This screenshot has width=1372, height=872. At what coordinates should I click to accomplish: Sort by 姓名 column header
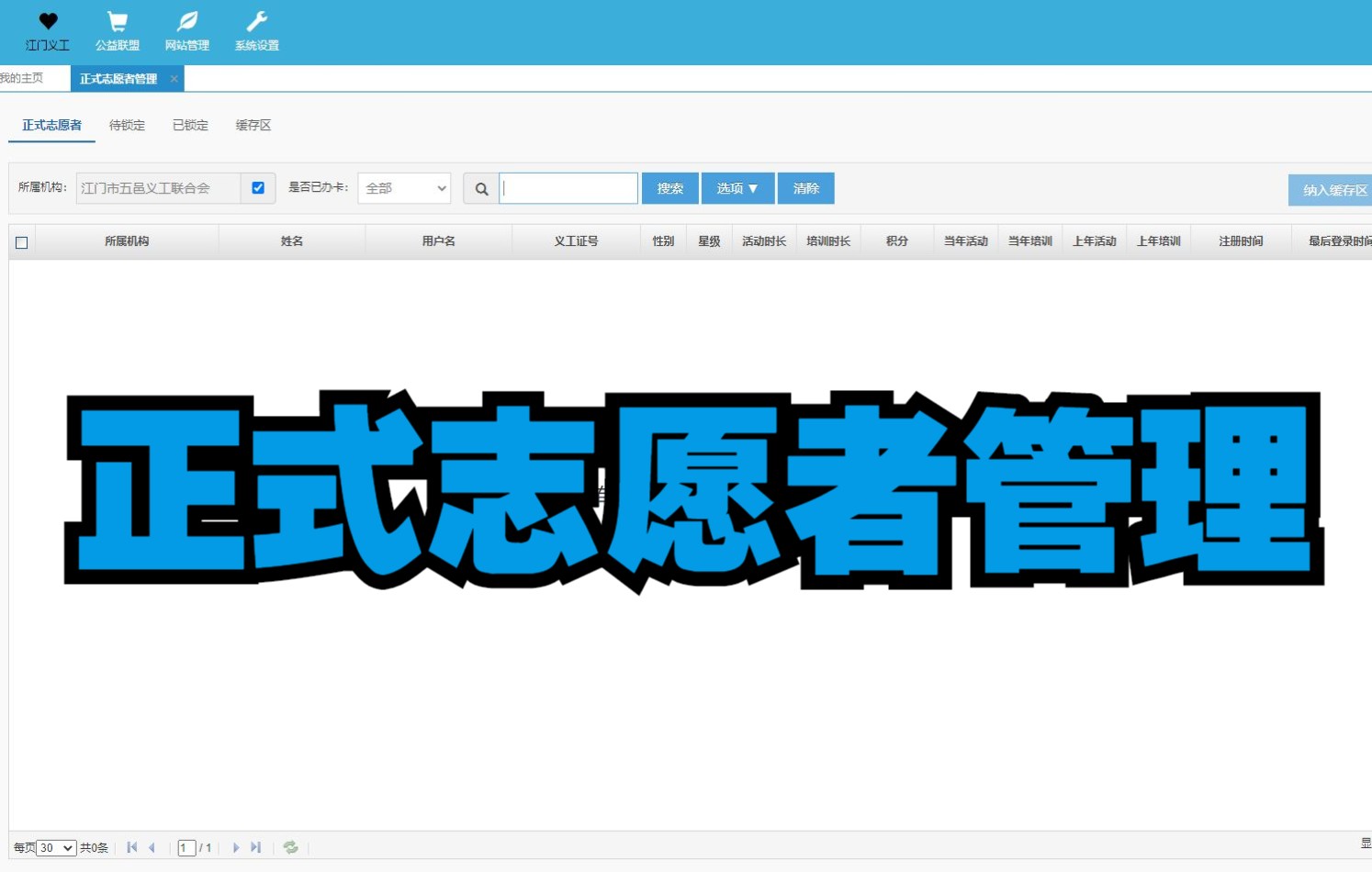pos(292,241)
